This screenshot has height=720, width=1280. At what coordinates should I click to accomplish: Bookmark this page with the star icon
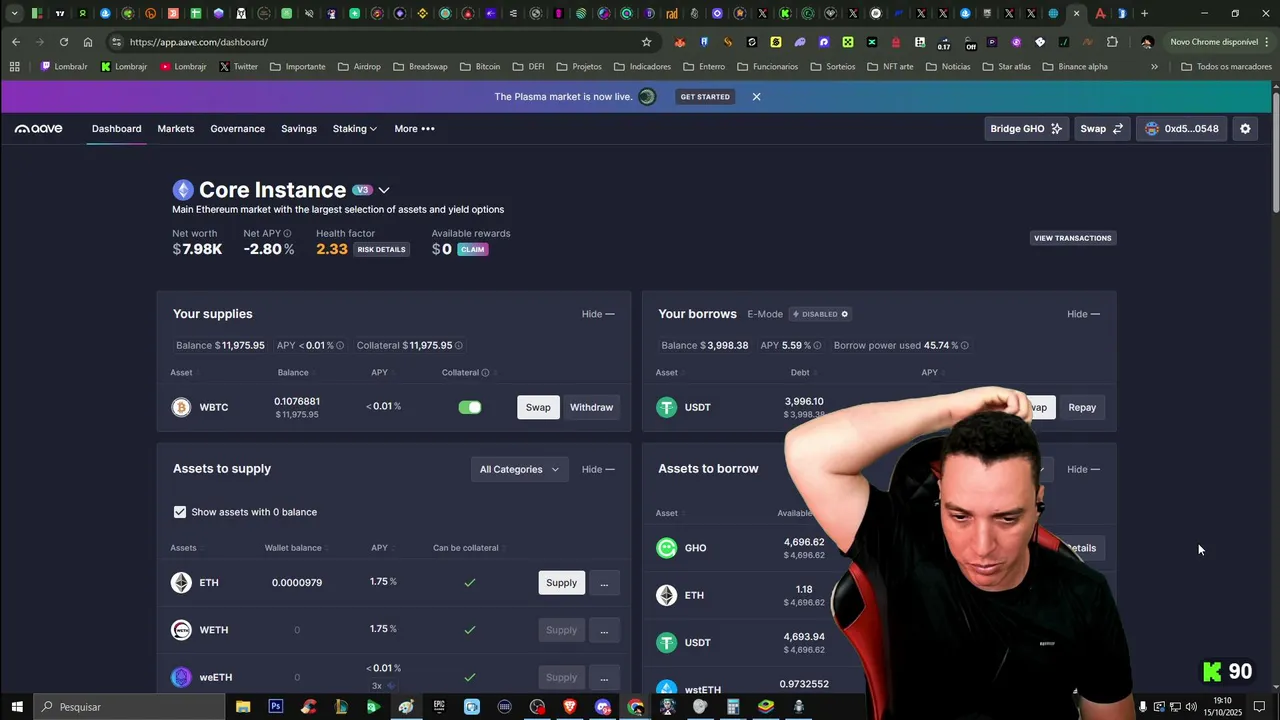[x=646, y=42]
